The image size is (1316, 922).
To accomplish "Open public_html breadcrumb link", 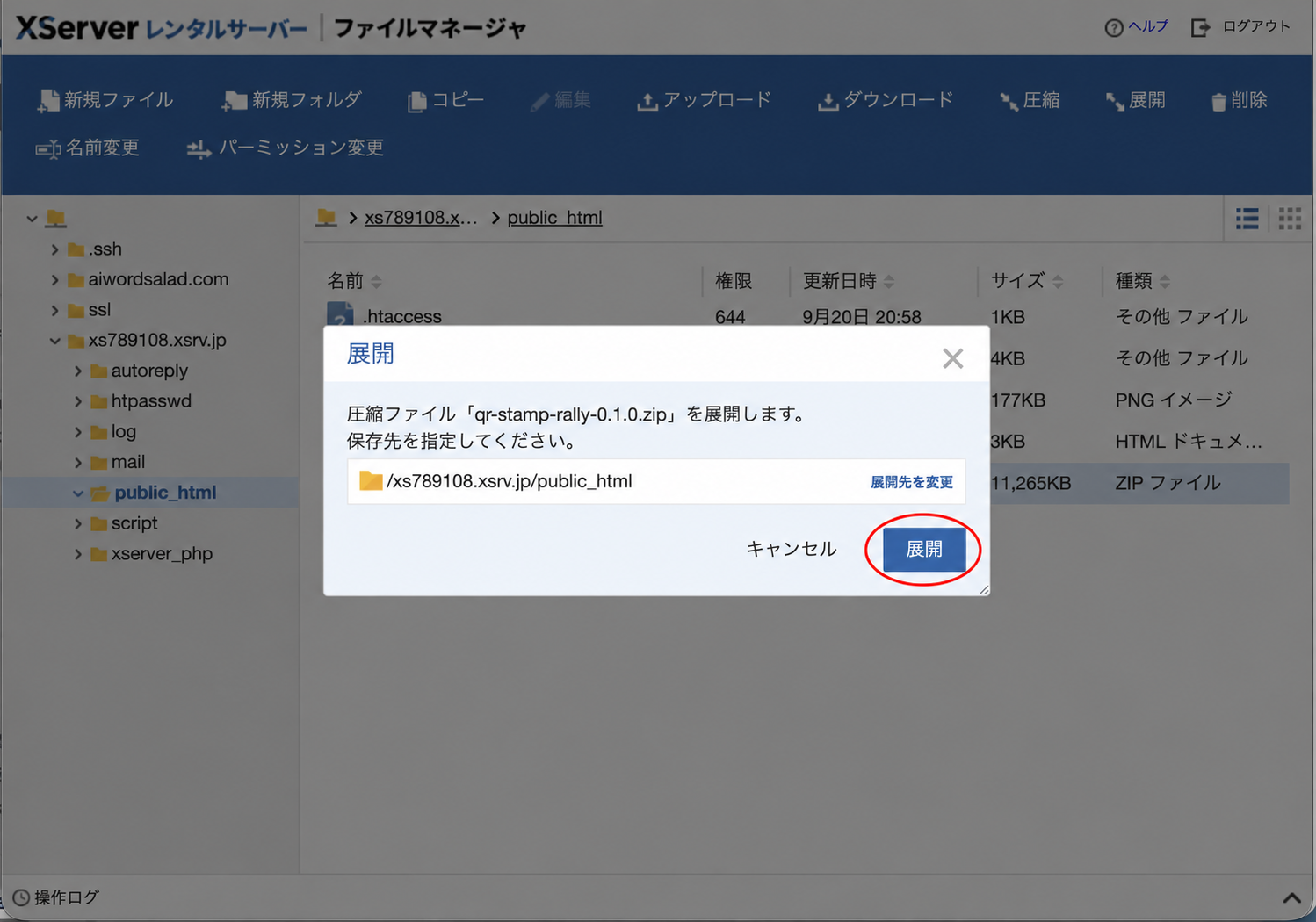I will tap(554, 218).
